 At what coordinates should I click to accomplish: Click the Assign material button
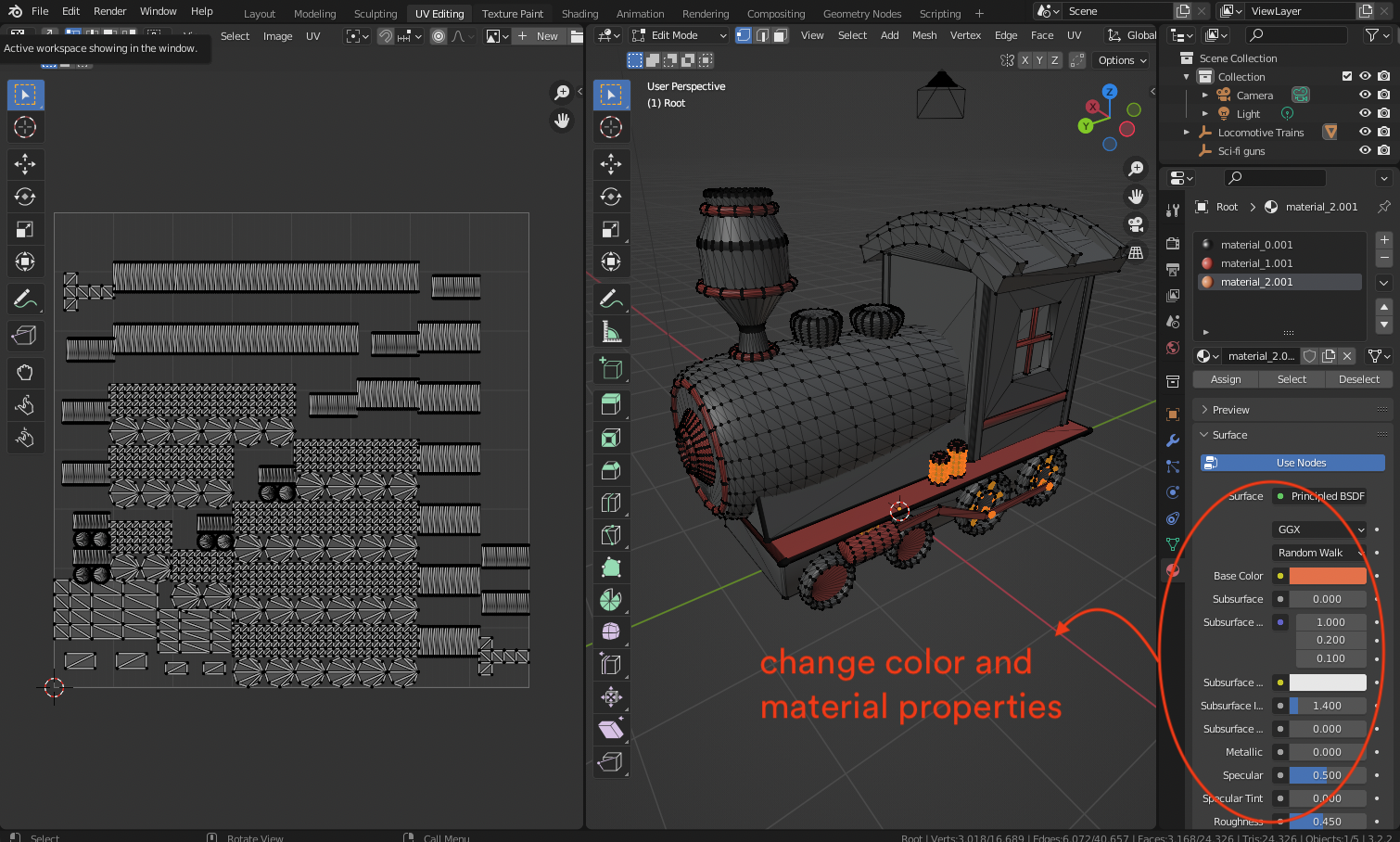pos(1225,379)
